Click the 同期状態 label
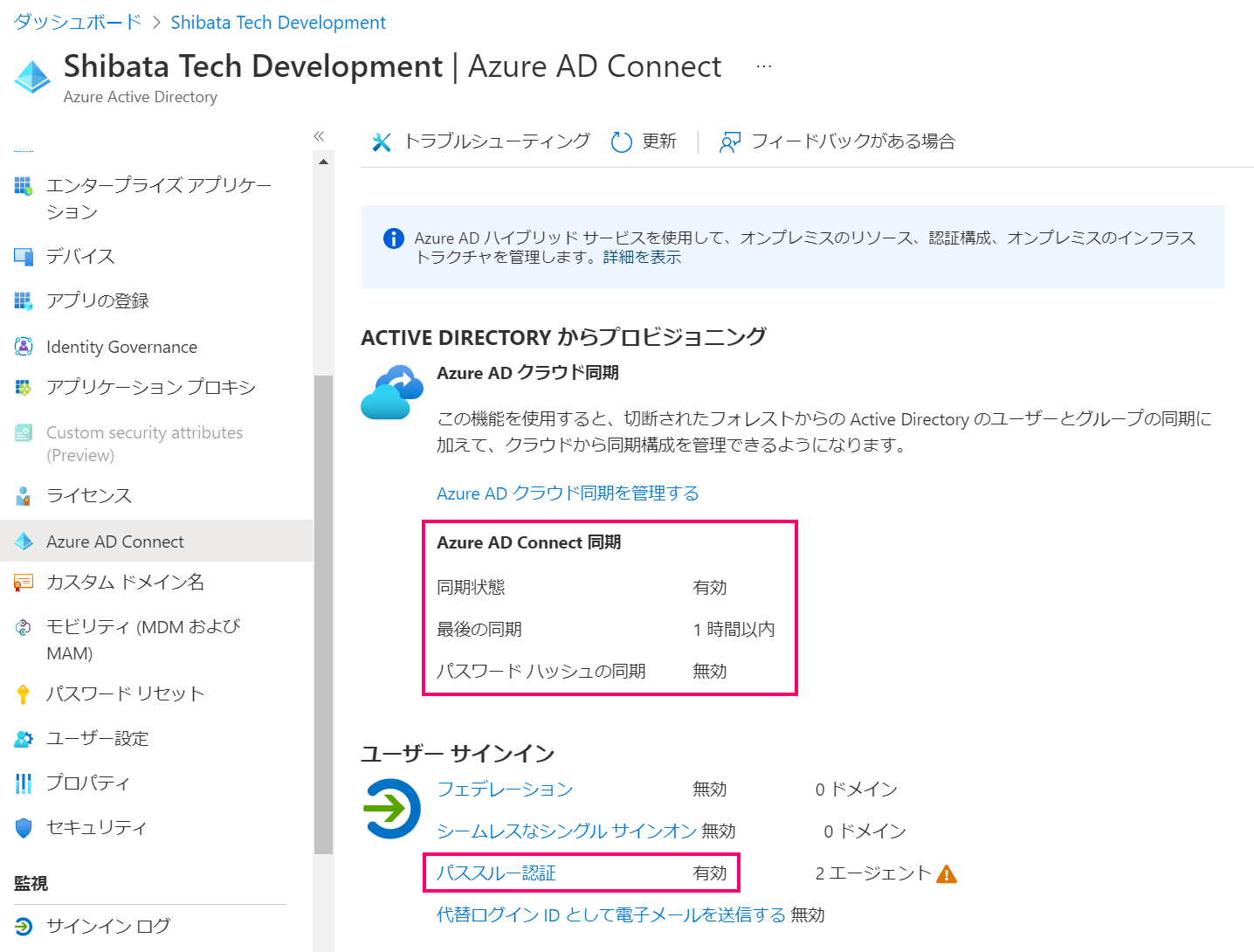Viewport: 1254px width, 952px height. 471,588
